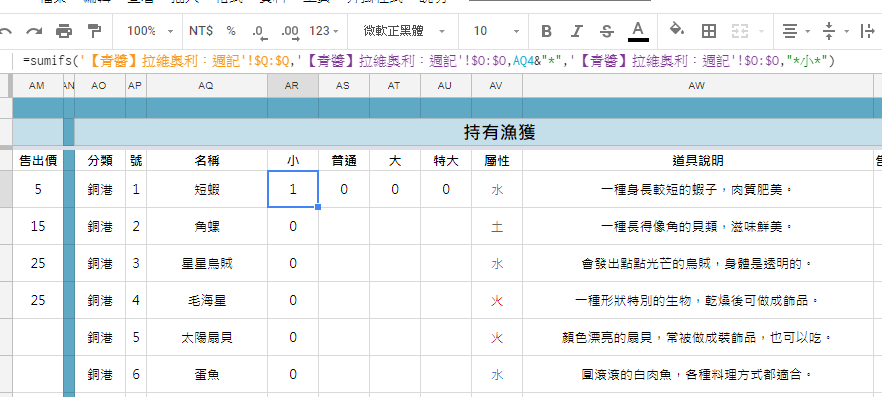Format as percent
This screenshot has width=882, height=397.
click(231, 31)
